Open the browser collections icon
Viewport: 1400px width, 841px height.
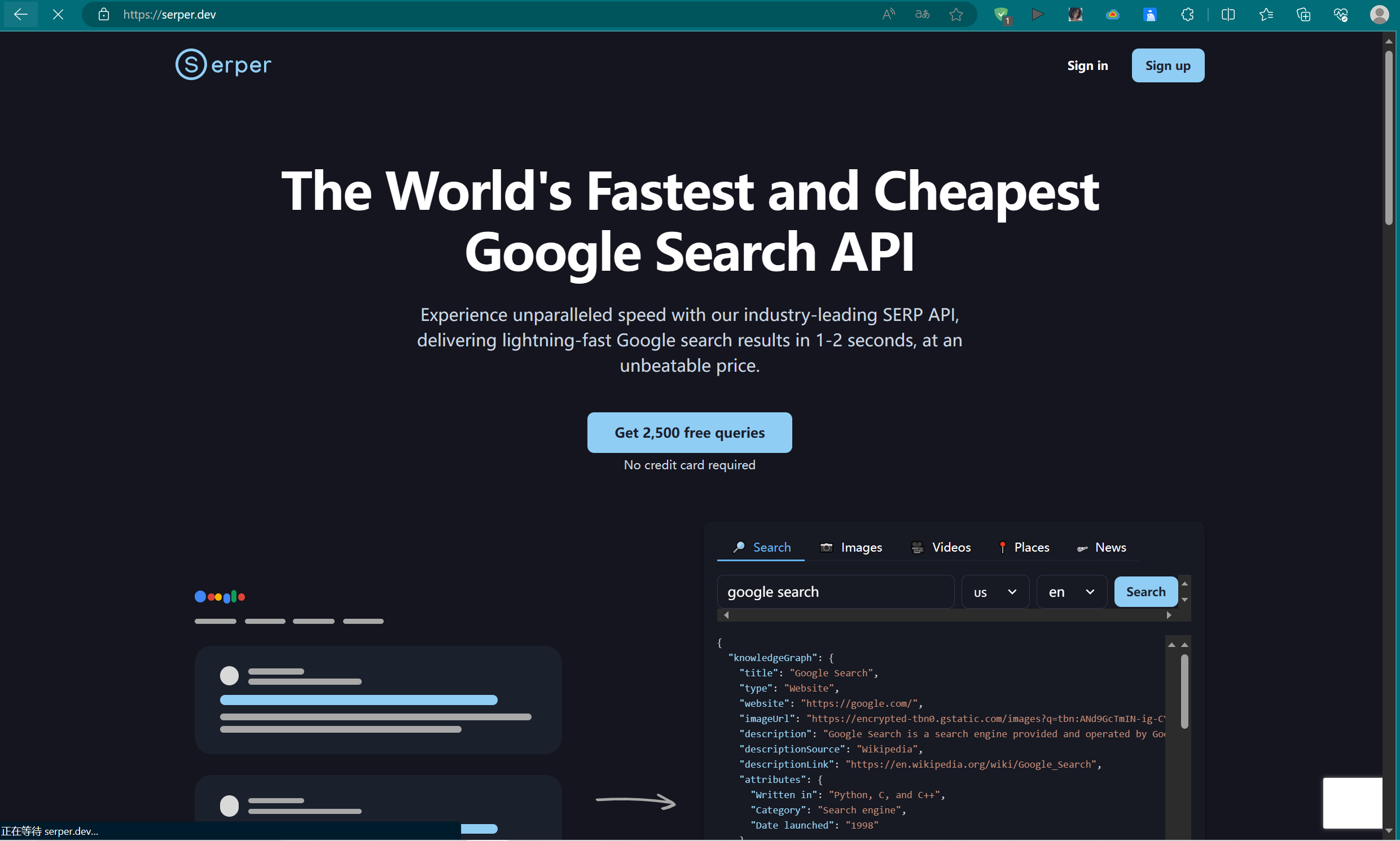click(x=1303, y=14)
